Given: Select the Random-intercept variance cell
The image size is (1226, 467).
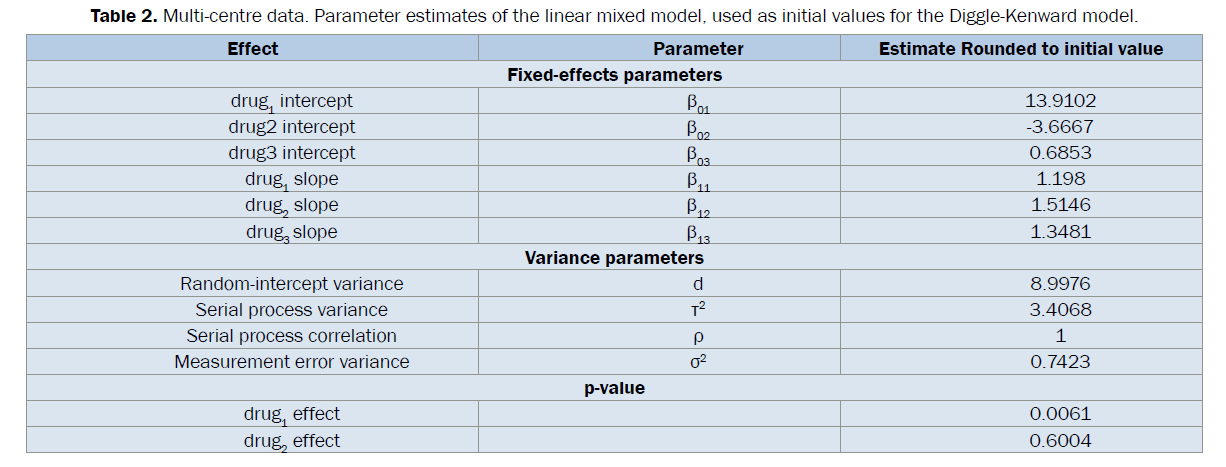Looking at the screenshot, I should click(291, 284).
